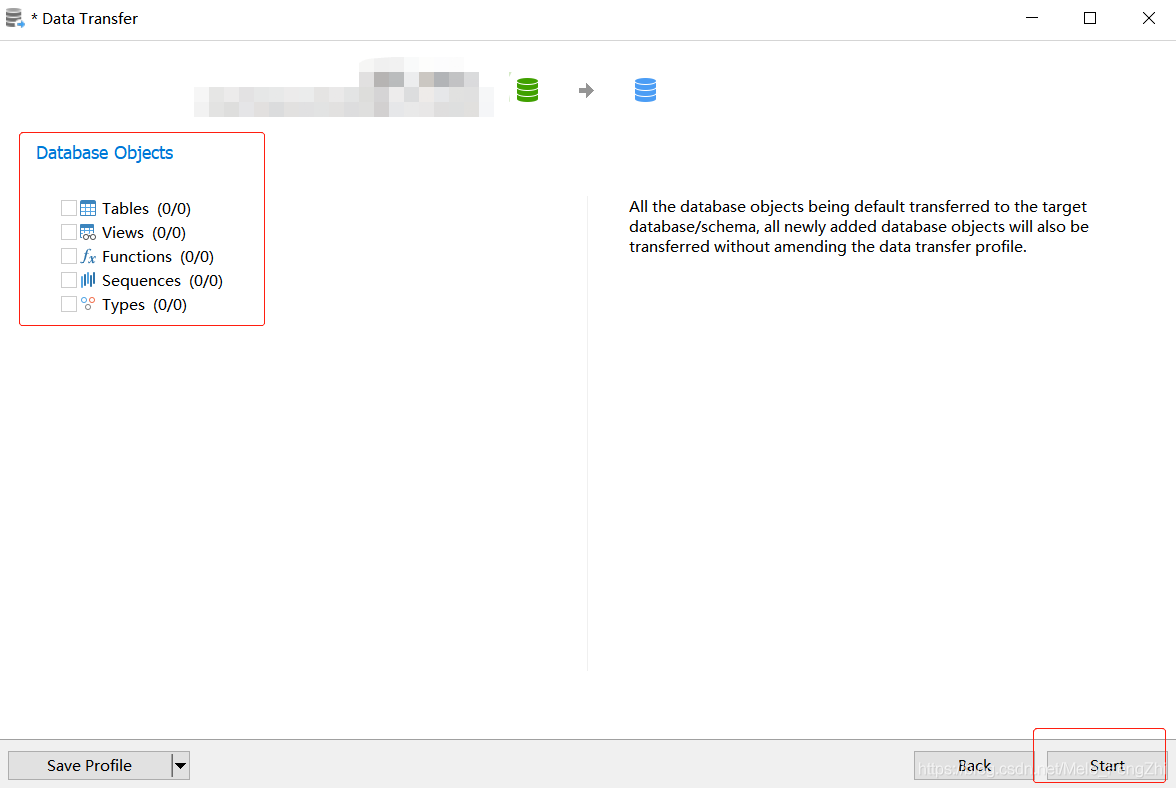Viewport: 1176px width, 788px height.
Task: Select the Types (0/0) label
Action: coord(144,304)
